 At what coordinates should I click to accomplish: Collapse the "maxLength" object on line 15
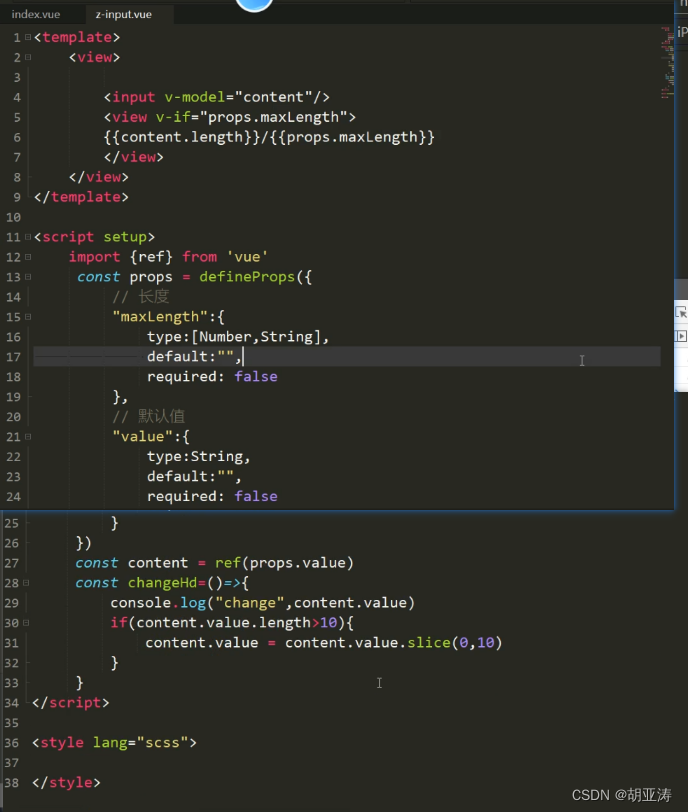pyautogui.click(x=28, y=316)
